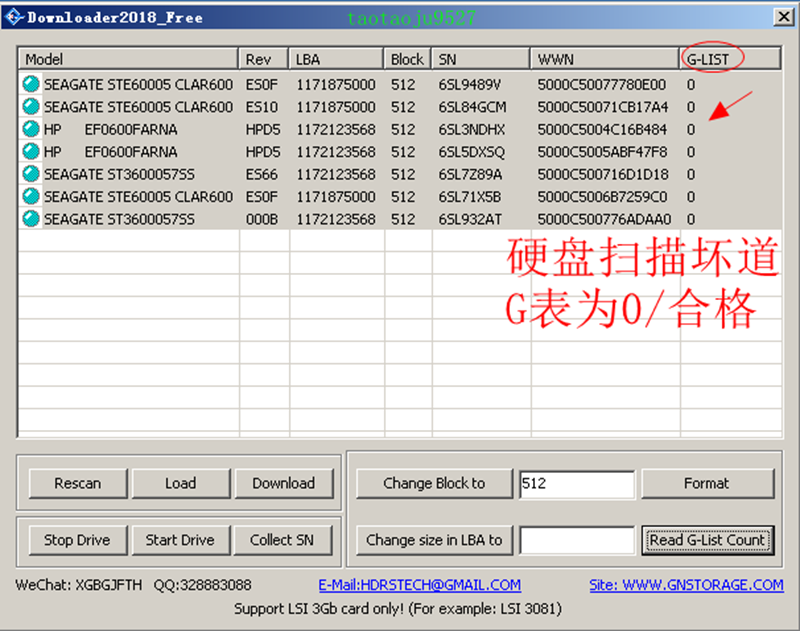The image size is (800, 631).
Task: Click the LBA value 1172123568 for SN 6SL932AT
Action: tap(336, 219)
